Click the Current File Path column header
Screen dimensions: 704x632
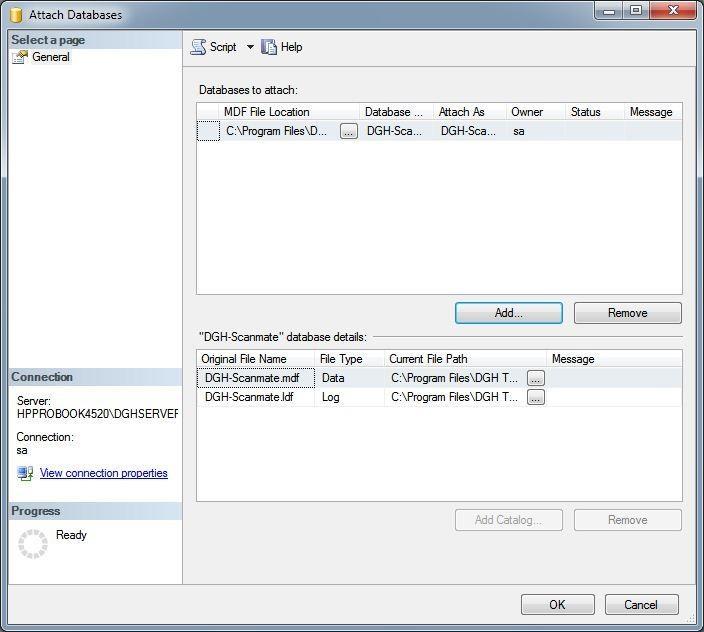(465, 359)
